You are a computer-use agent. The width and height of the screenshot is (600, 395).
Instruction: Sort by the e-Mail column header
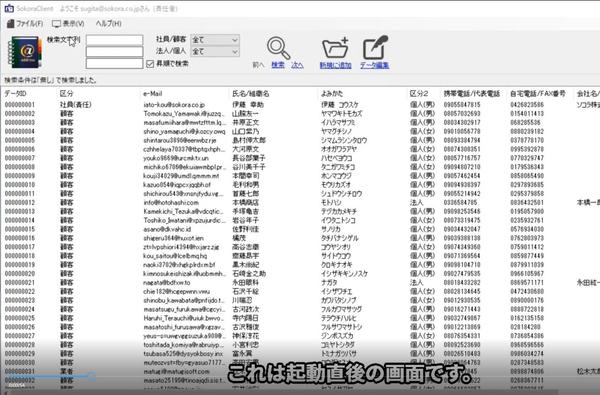point(153,94)
